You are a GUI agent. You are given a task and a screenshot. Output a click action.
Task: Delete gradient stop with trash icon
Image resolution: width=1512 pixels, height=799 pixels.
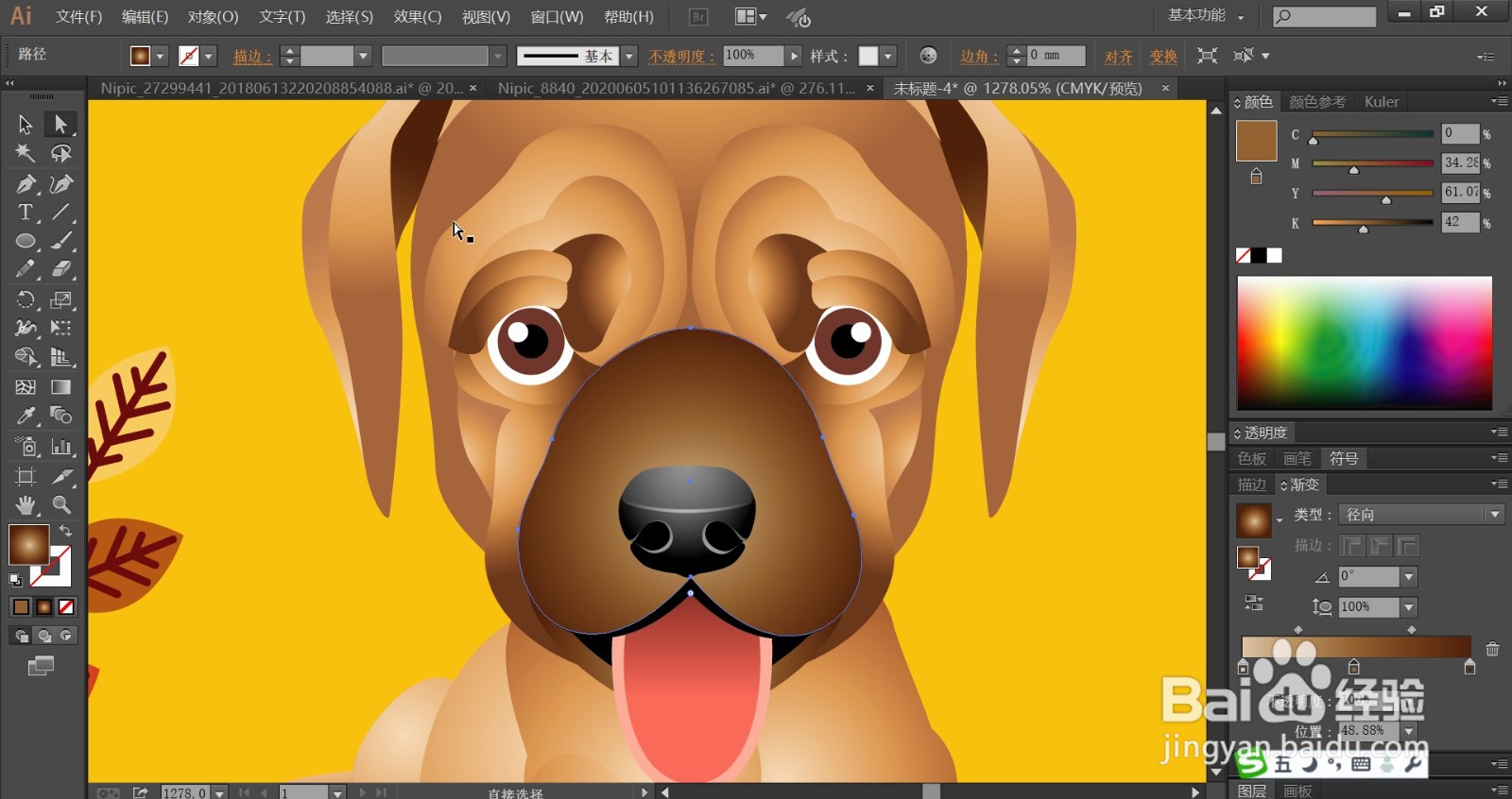[1492, 649]
